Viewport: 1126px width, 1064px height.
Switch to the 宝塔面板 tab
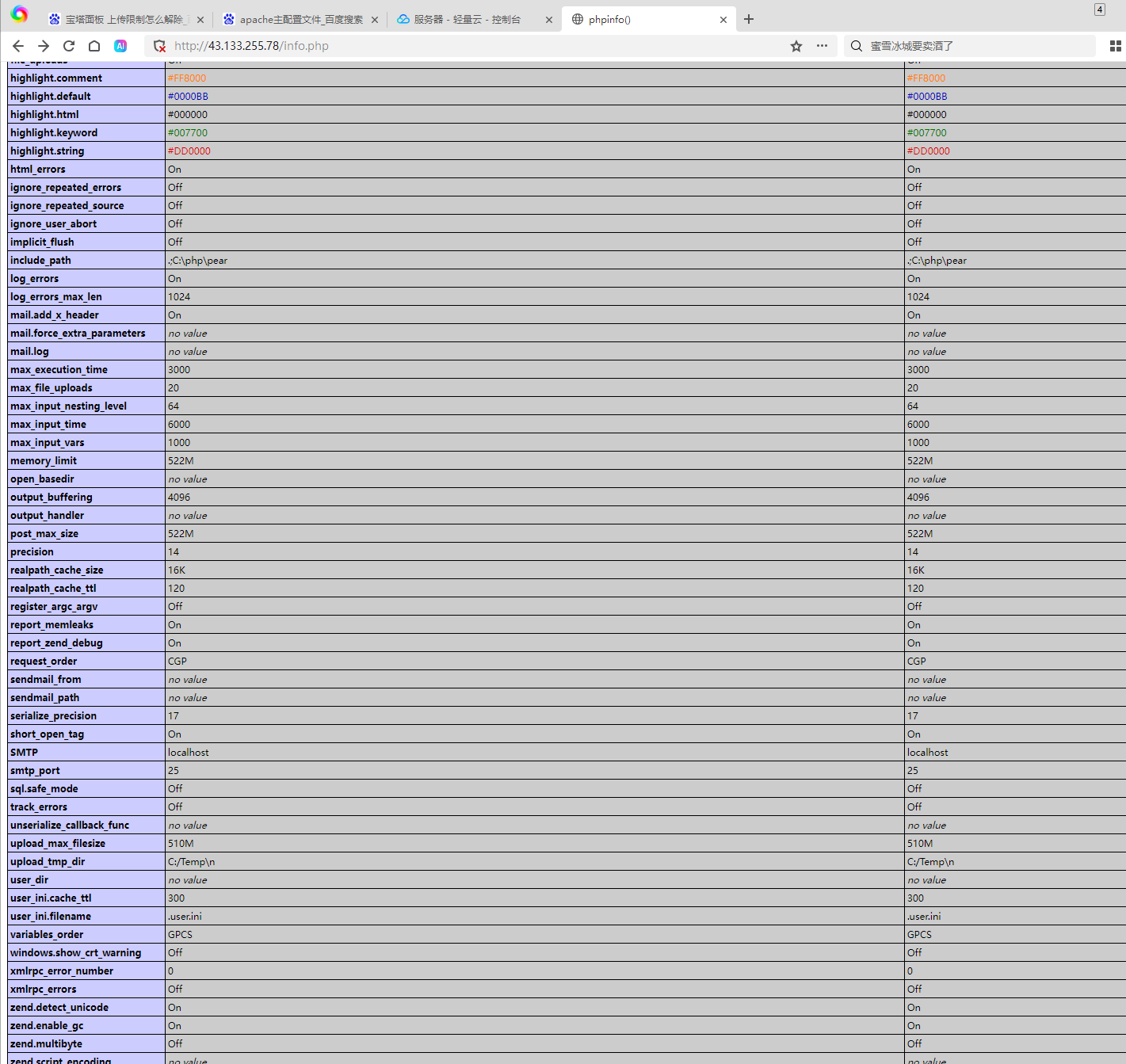click(x=119, y=19)
